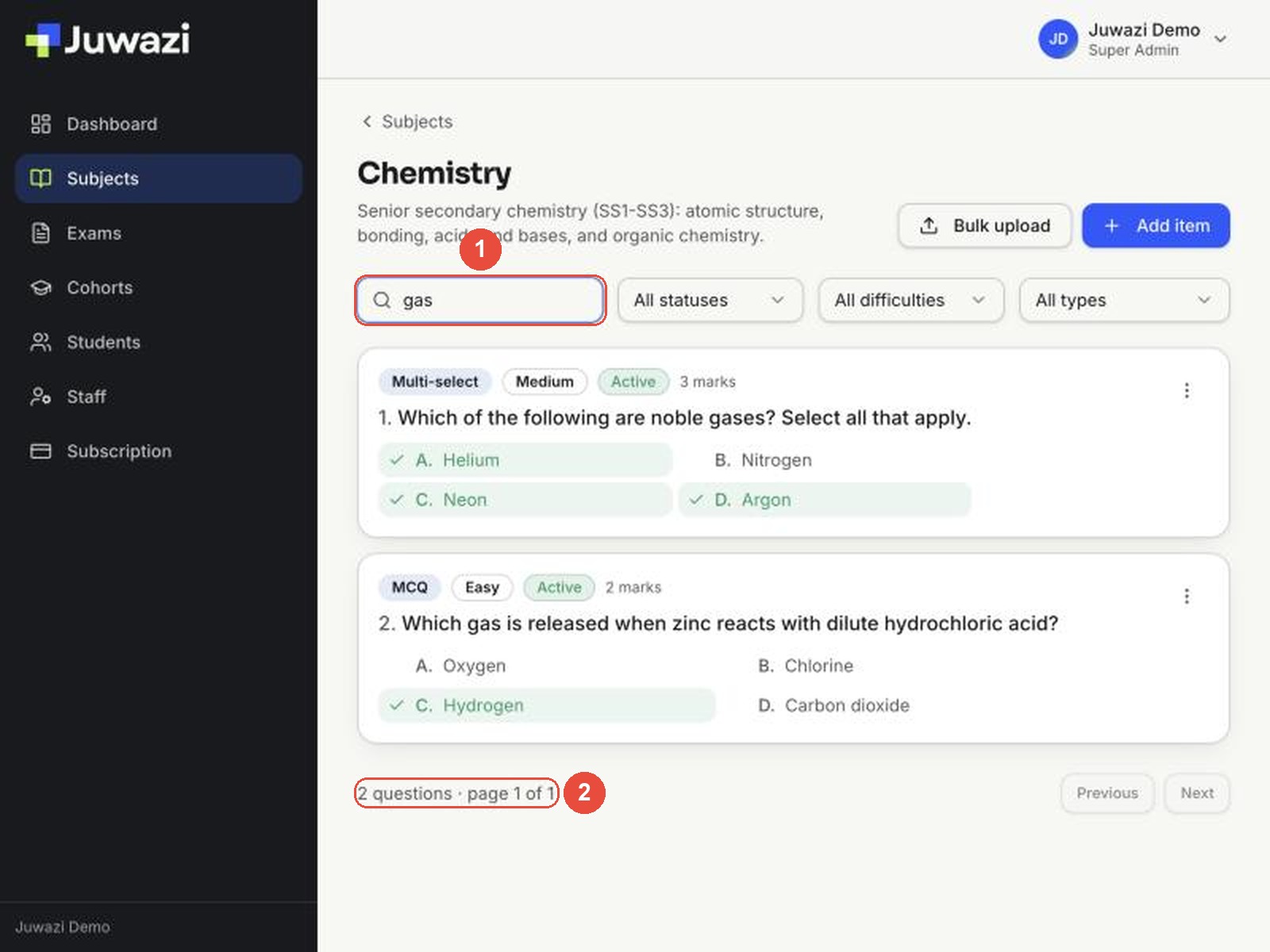Screen dimensions: 1270x952
Task: Open the three-dot menu for zinc question
Action: [1187, 596]
